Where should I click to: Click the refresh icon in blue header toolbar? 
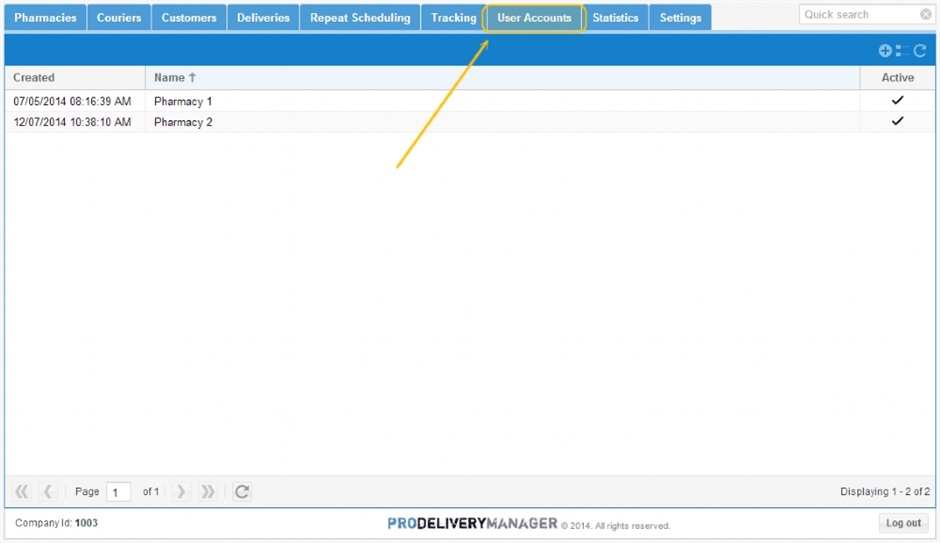pos(920,51)
